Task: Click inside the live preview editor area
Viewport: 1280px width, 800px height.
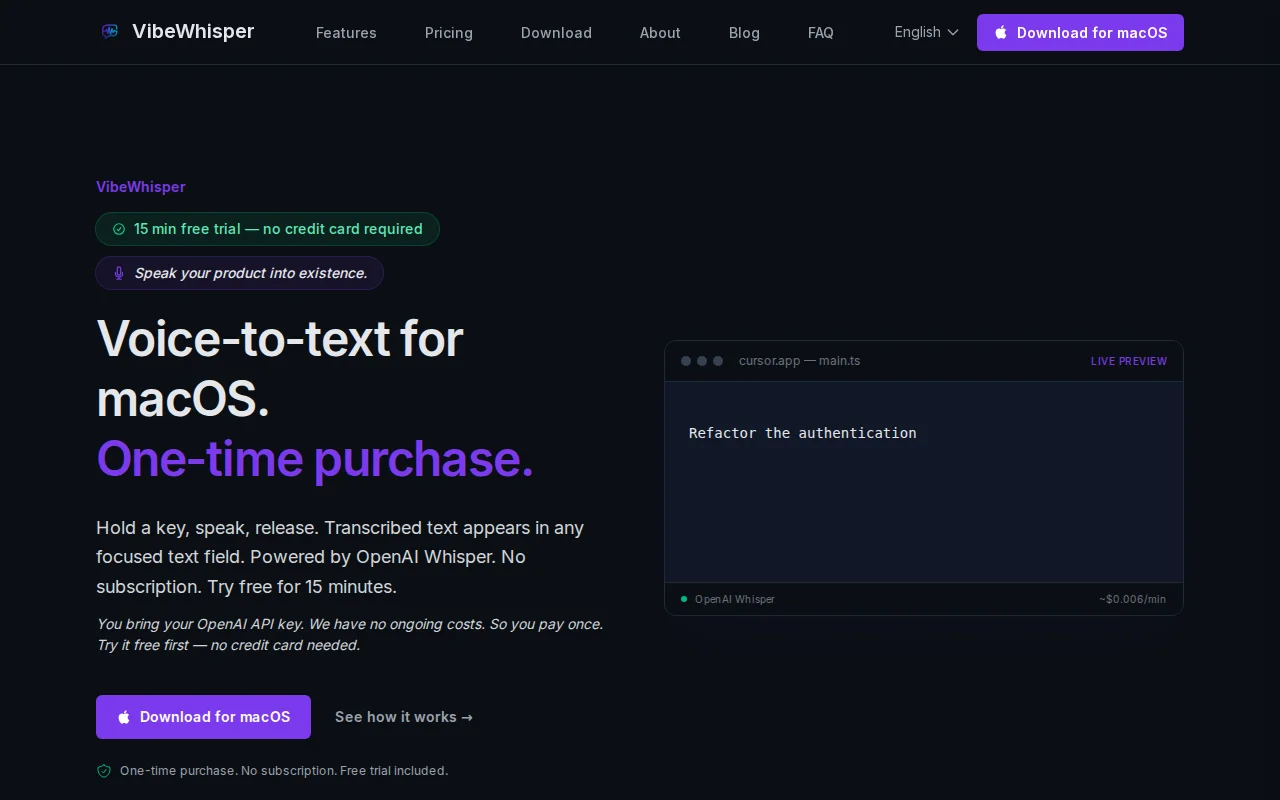Action: point(924,482)
